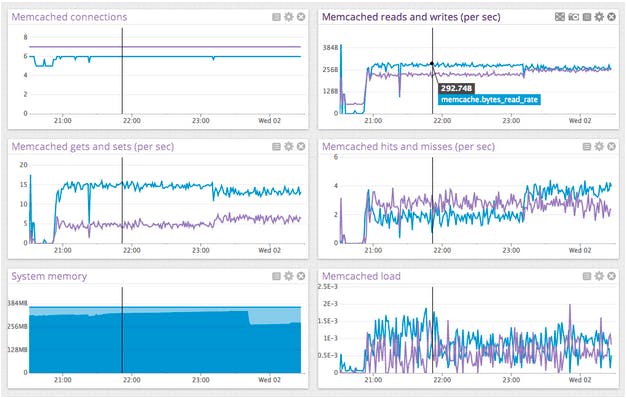Click legend icon on Memcached load widget

(x=587, y=276)
